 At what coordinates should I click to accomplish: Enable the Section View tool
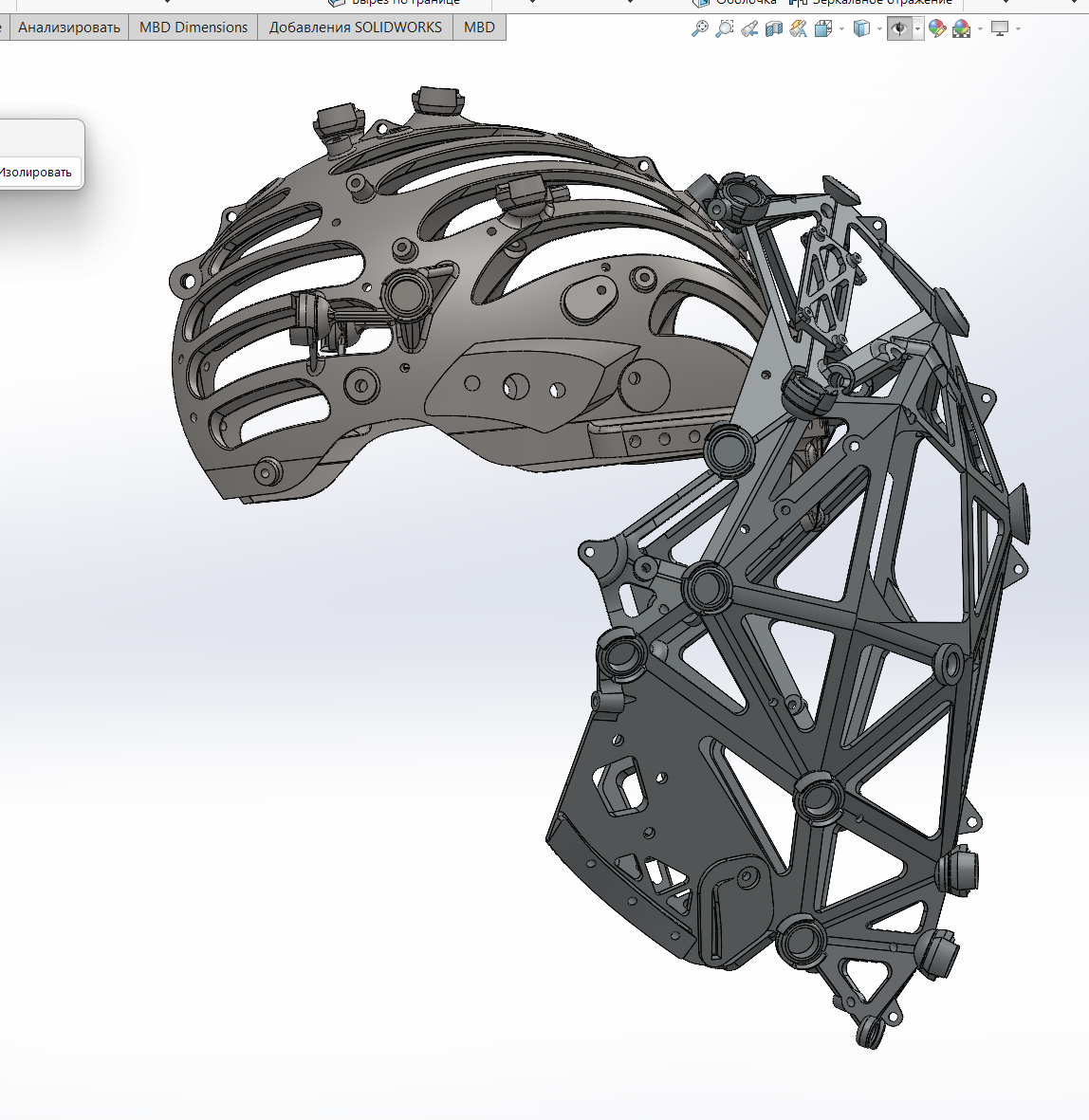point(774,28)
